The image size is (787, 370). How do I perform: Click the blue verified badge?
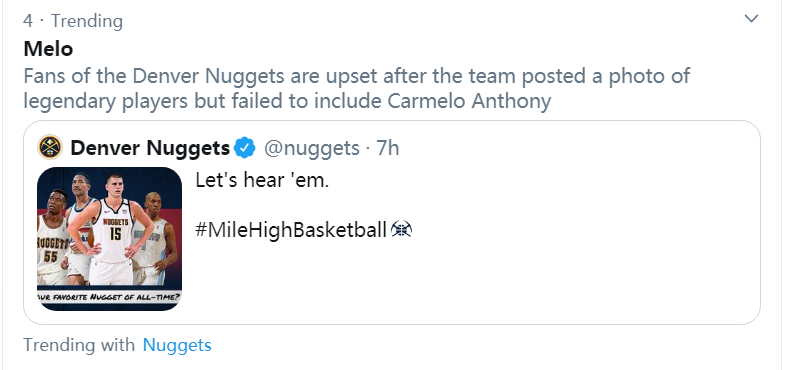(x=245, y=148)
